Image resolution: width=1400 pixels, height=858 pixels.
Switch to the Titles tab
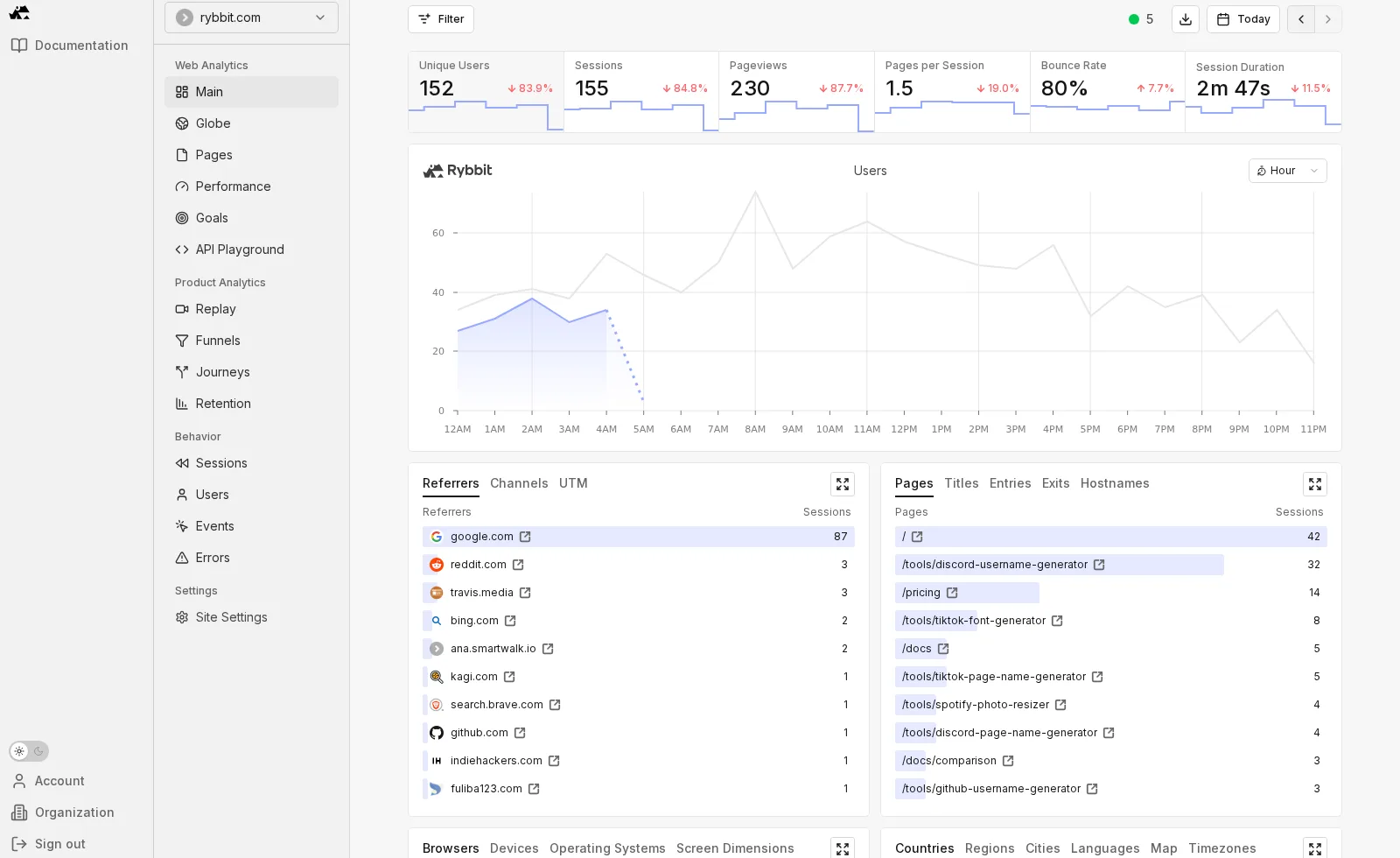[962, 483]
